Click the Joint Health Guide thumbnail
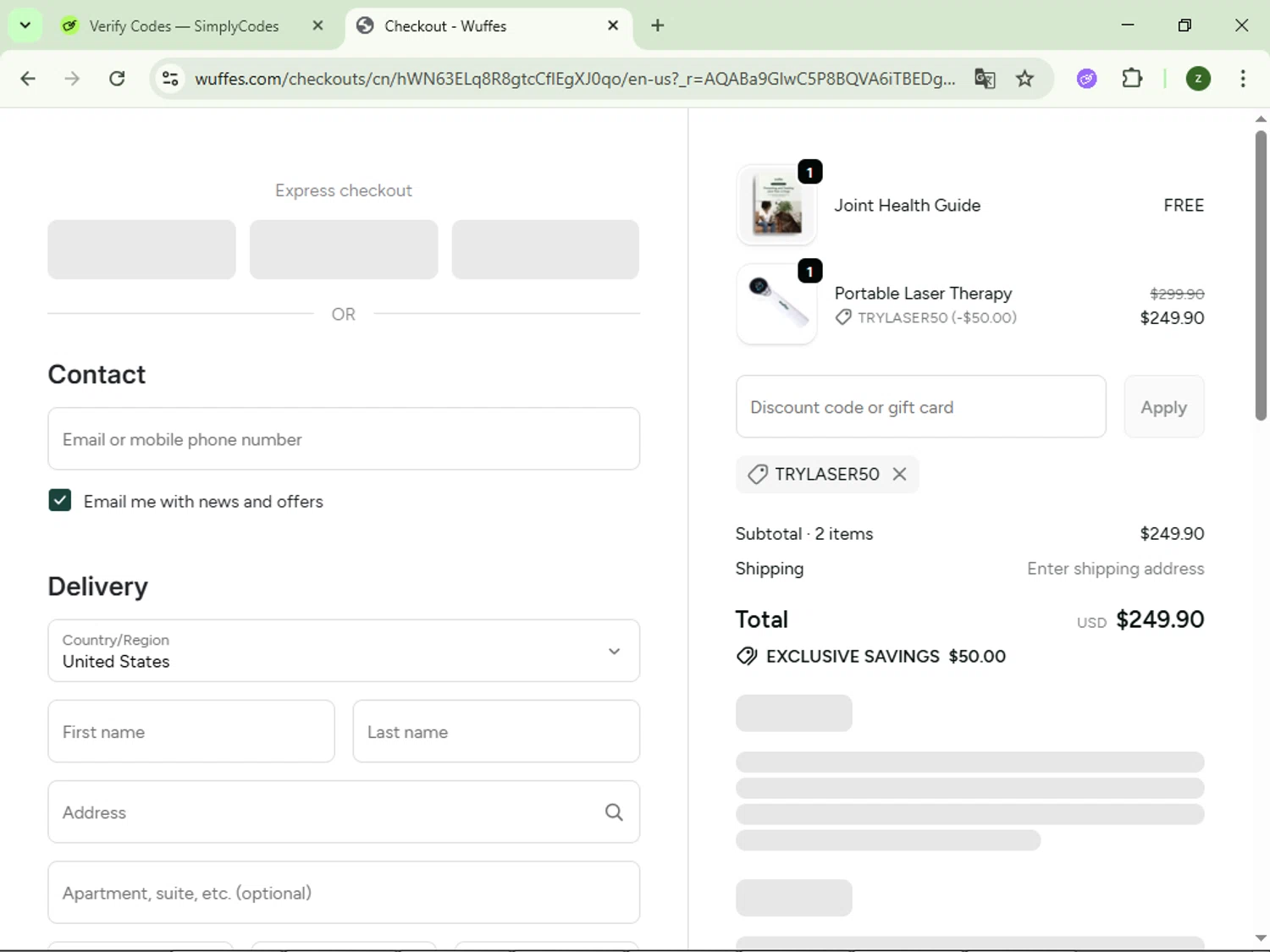 click(777, 206)
